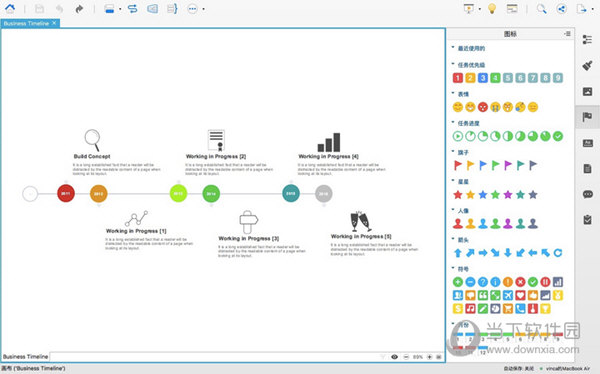Click the red 2011 timeline circle
The width and height of the screenshot is (600, 374).
click(x=66, y=193)
